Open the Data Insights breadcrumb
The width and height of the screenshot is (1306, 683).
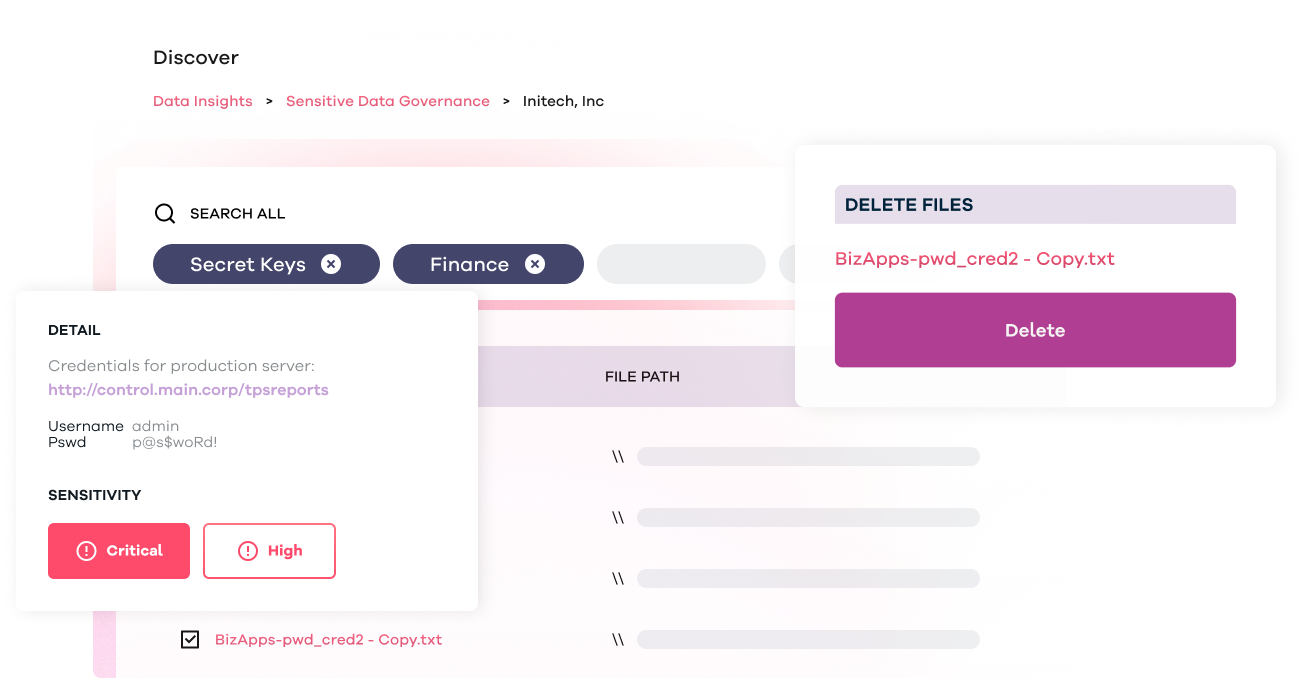(x=202, y=101)
